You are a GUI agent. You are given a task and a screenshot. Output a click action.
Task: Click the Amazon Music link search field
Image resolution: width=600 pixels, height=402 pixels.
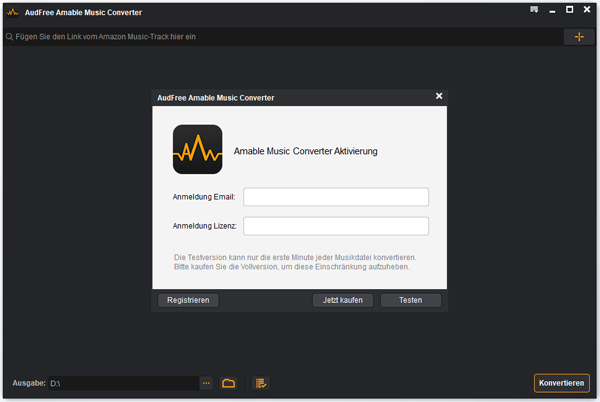283,37
